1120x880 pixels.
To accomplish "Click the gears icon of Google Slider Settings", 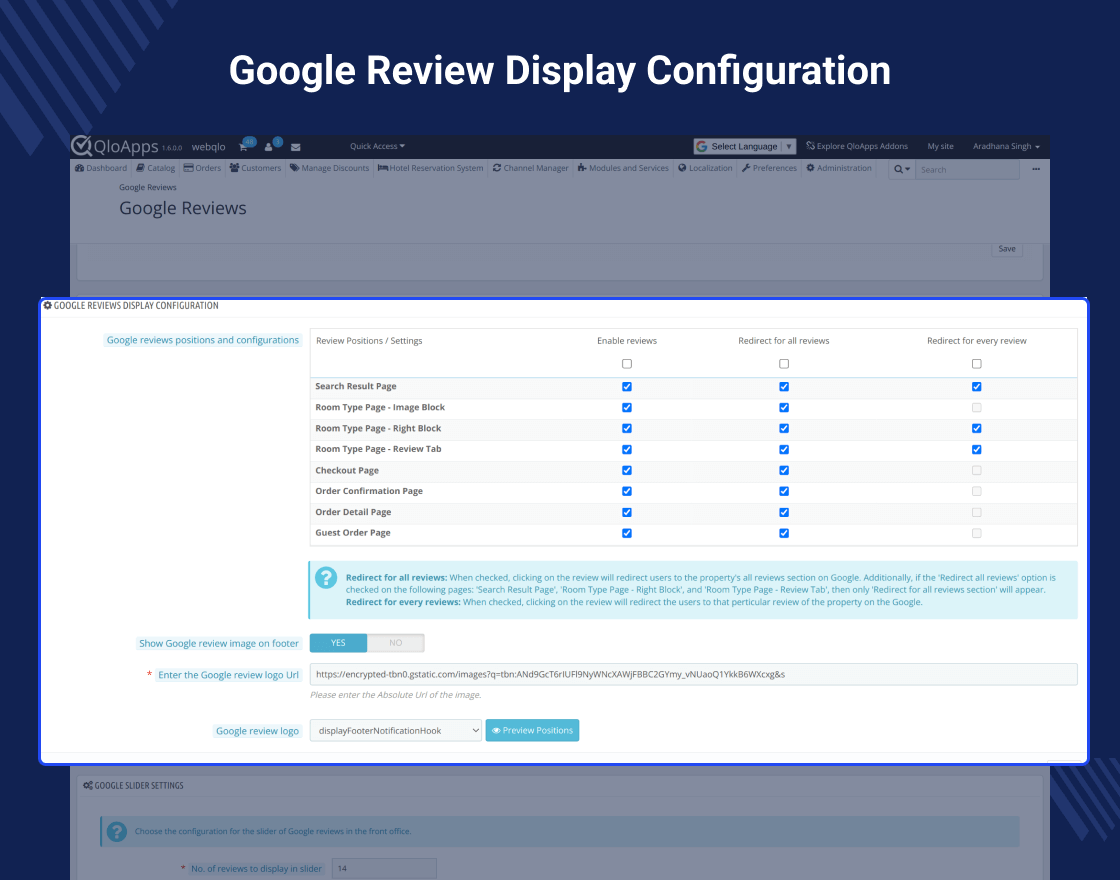I will (87, 785).
